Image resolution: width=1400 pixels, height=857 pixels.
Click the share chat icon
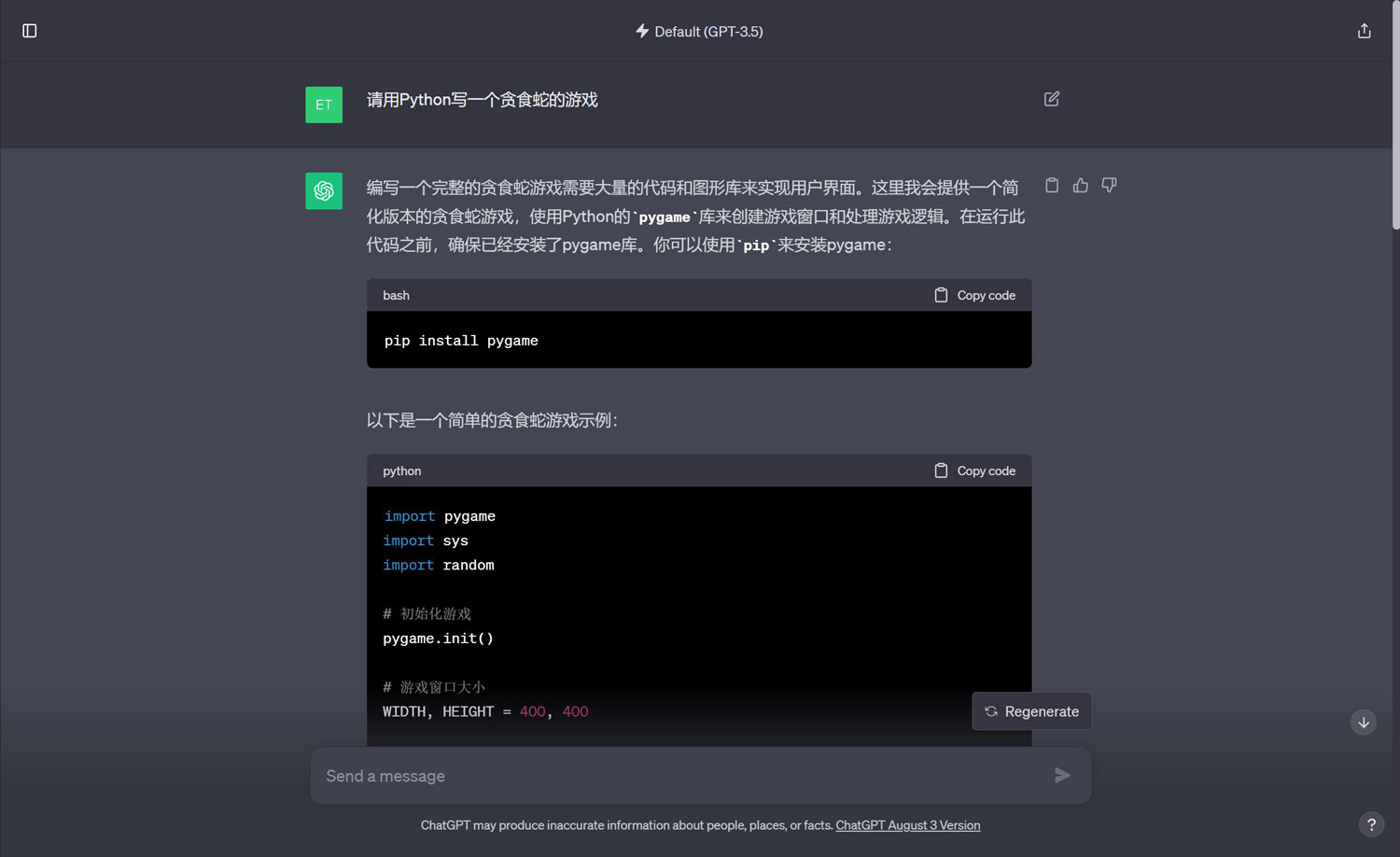pyautogui.click(x=1364, y=31)
